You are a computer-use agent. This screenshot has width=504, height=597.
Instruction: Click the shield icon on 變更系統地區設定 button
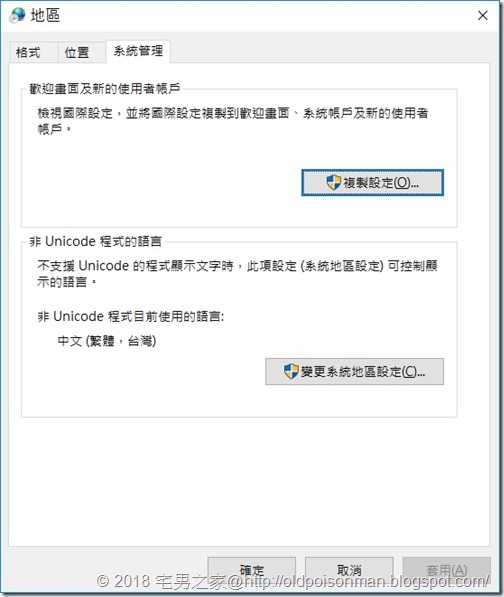click(x=291, y=371)
